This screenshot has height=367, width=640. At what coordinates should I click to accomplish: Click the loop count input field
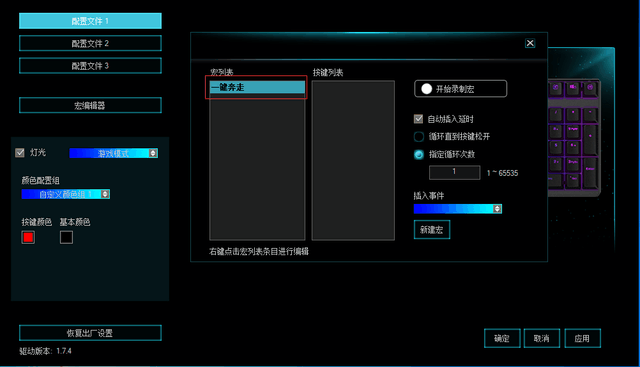[454, 172]
